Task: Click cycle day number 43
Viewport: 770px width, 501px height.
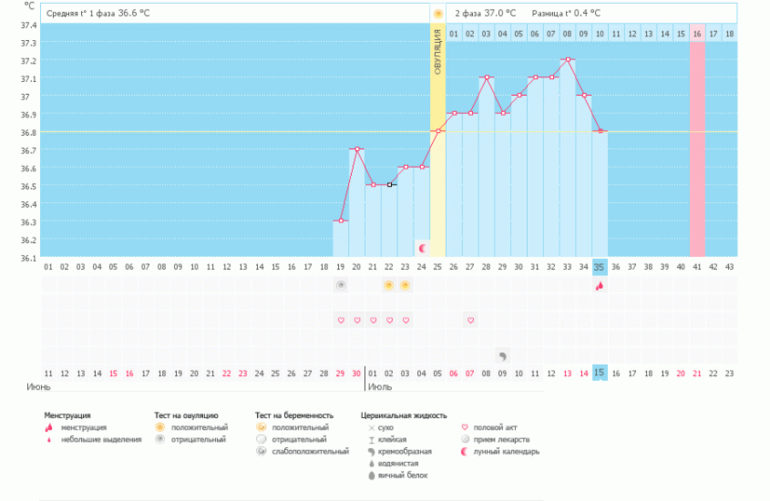Action: (x=729, y=267)
